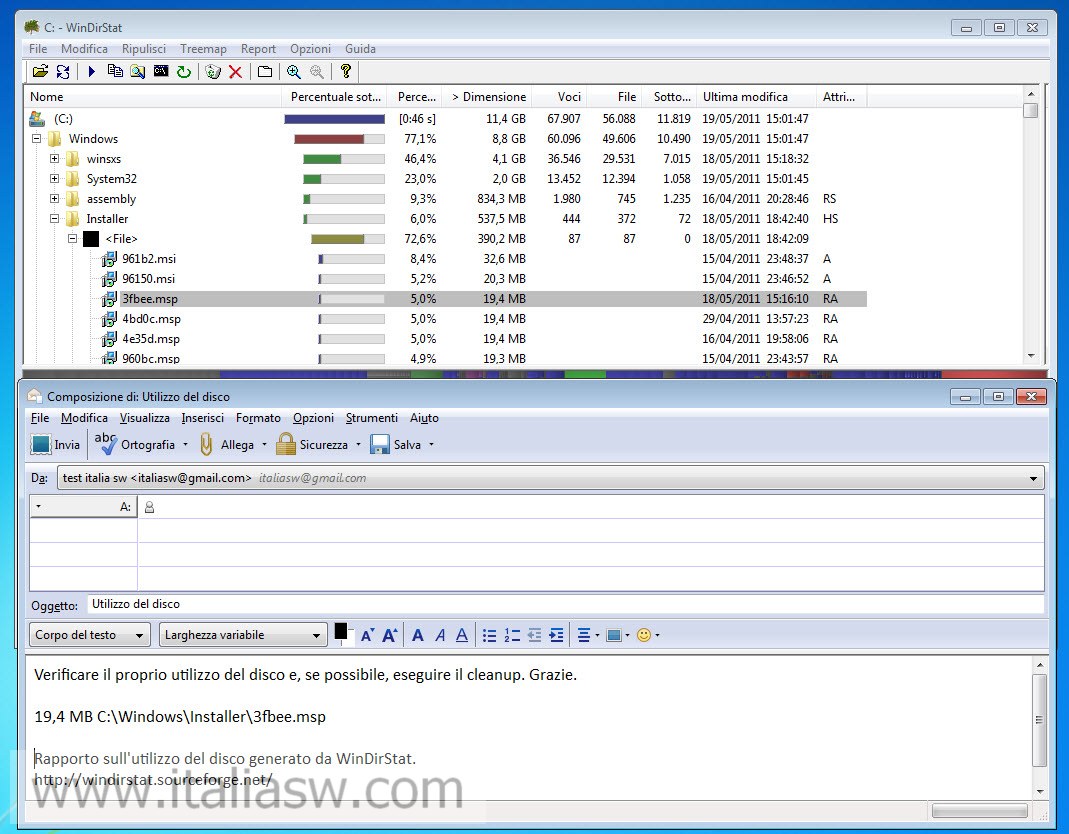Open the text alignment dropdown
The image size is (1069, 834).
coord(588,636)
